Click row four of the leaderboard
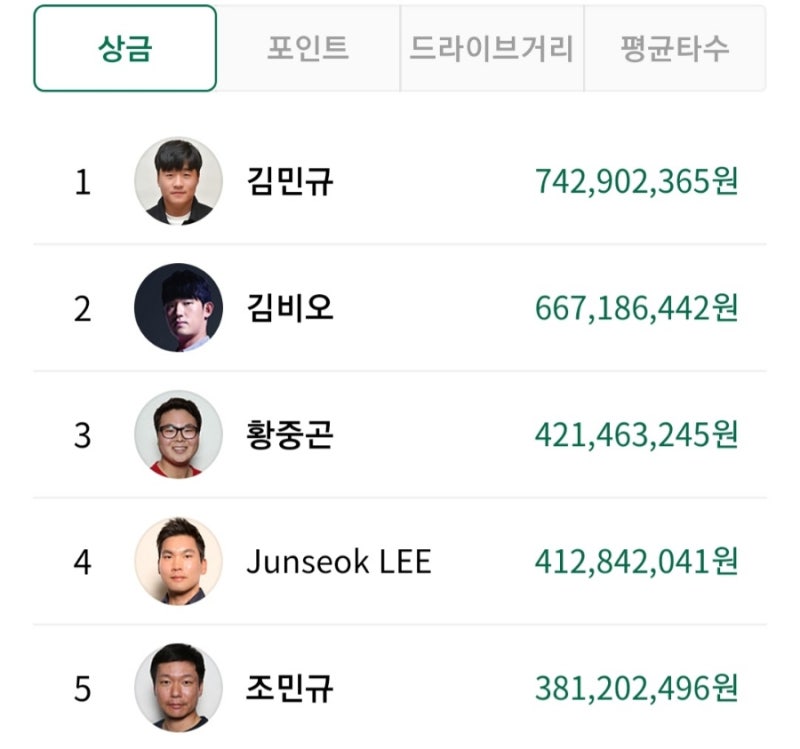 [400, 557]
